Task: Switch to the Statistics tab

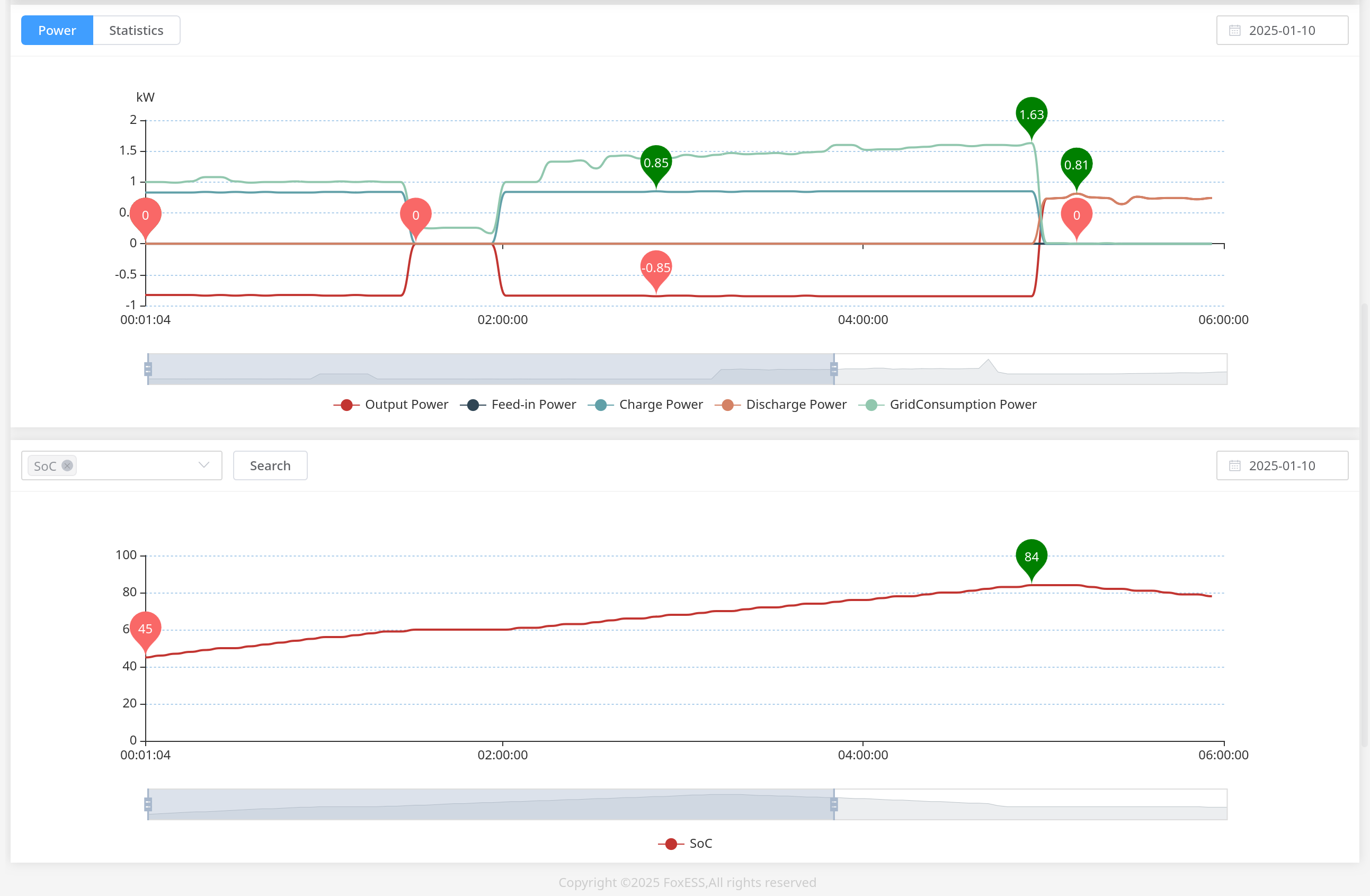Action: pyautogui.click(x=136, y=31)
